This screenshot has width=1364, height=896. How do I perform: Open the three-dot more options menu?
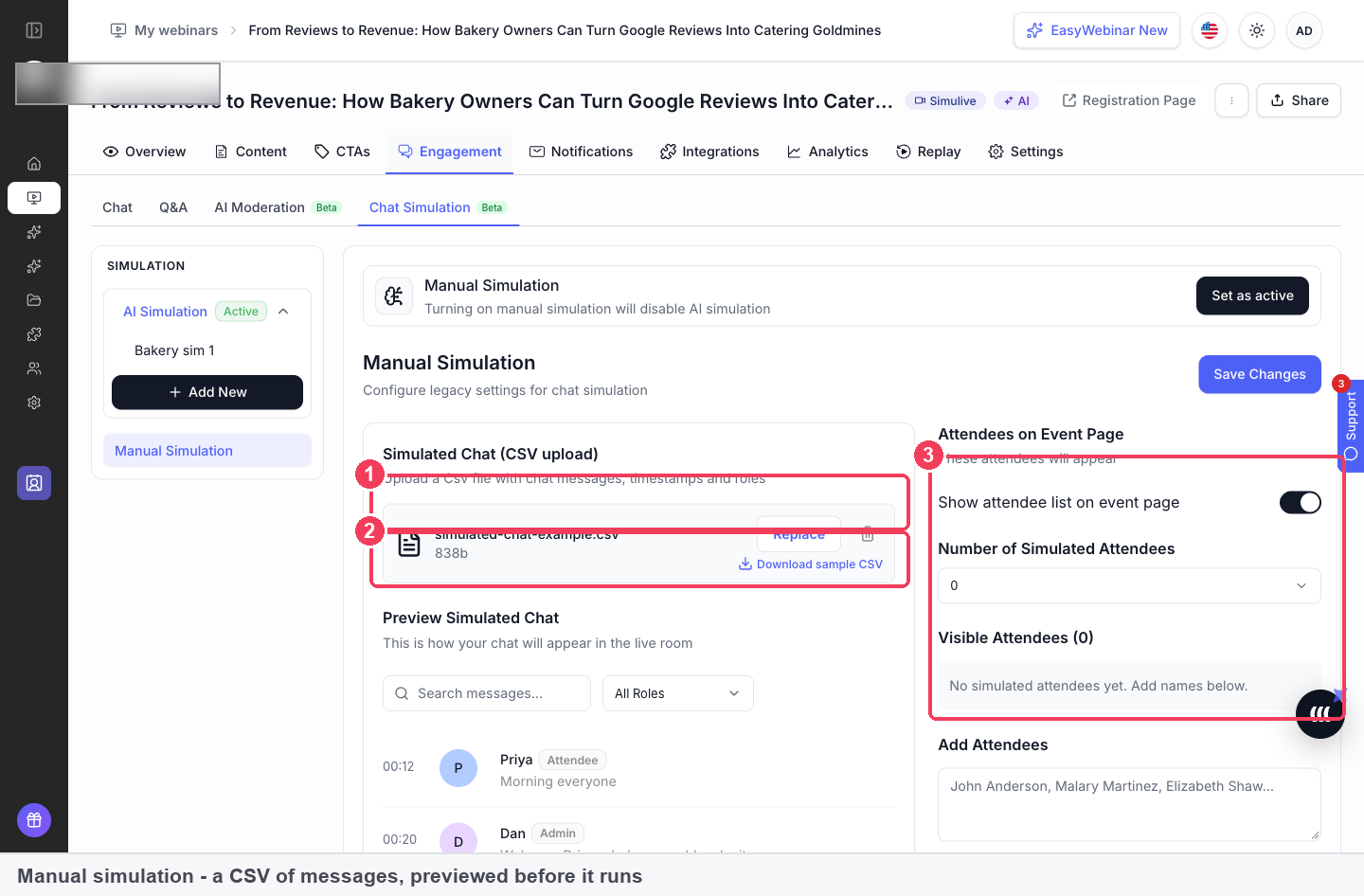click(x=1231, y=100)
